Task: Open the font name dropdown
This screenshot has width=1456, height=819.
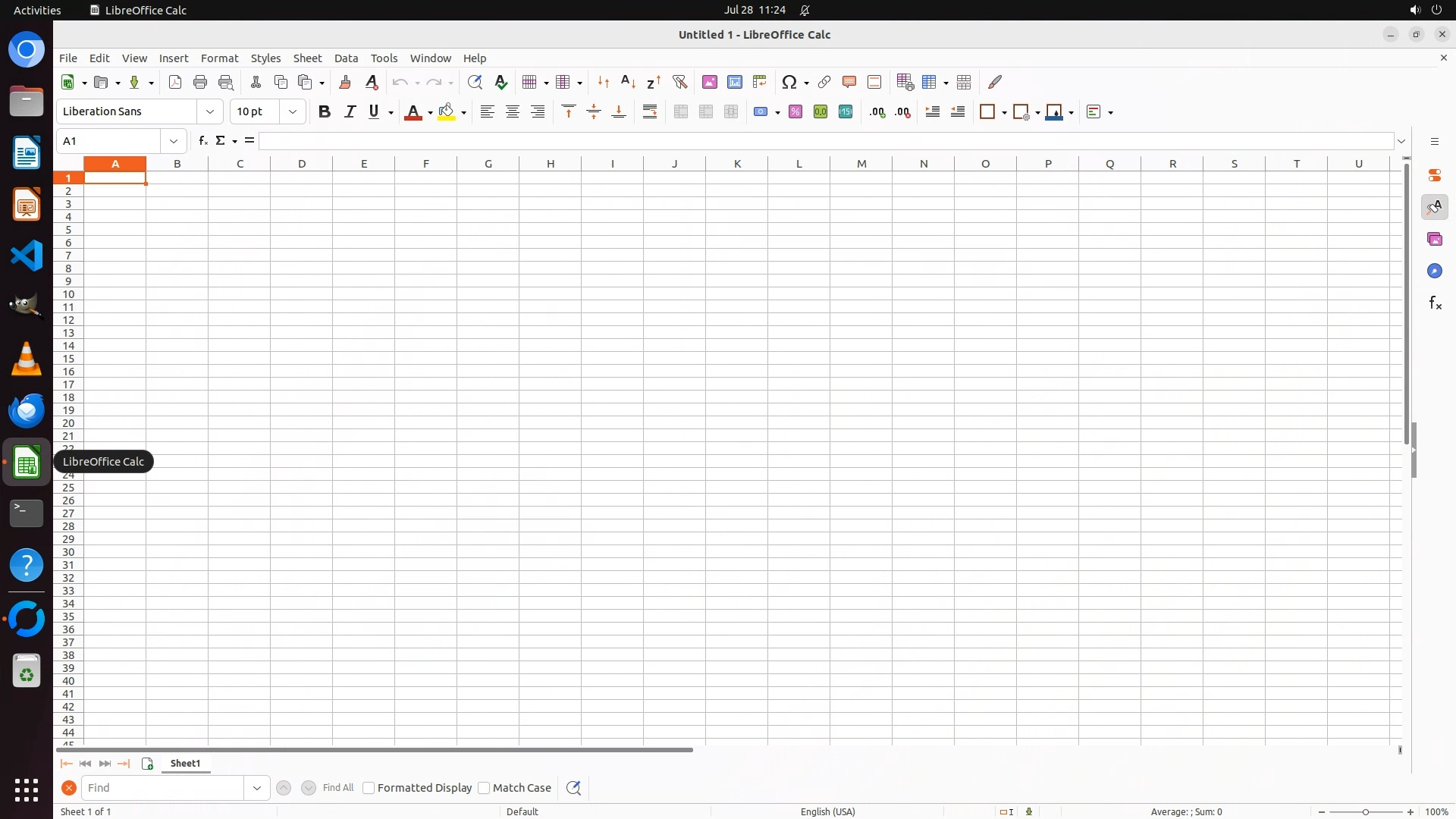Action: point(210,111)
